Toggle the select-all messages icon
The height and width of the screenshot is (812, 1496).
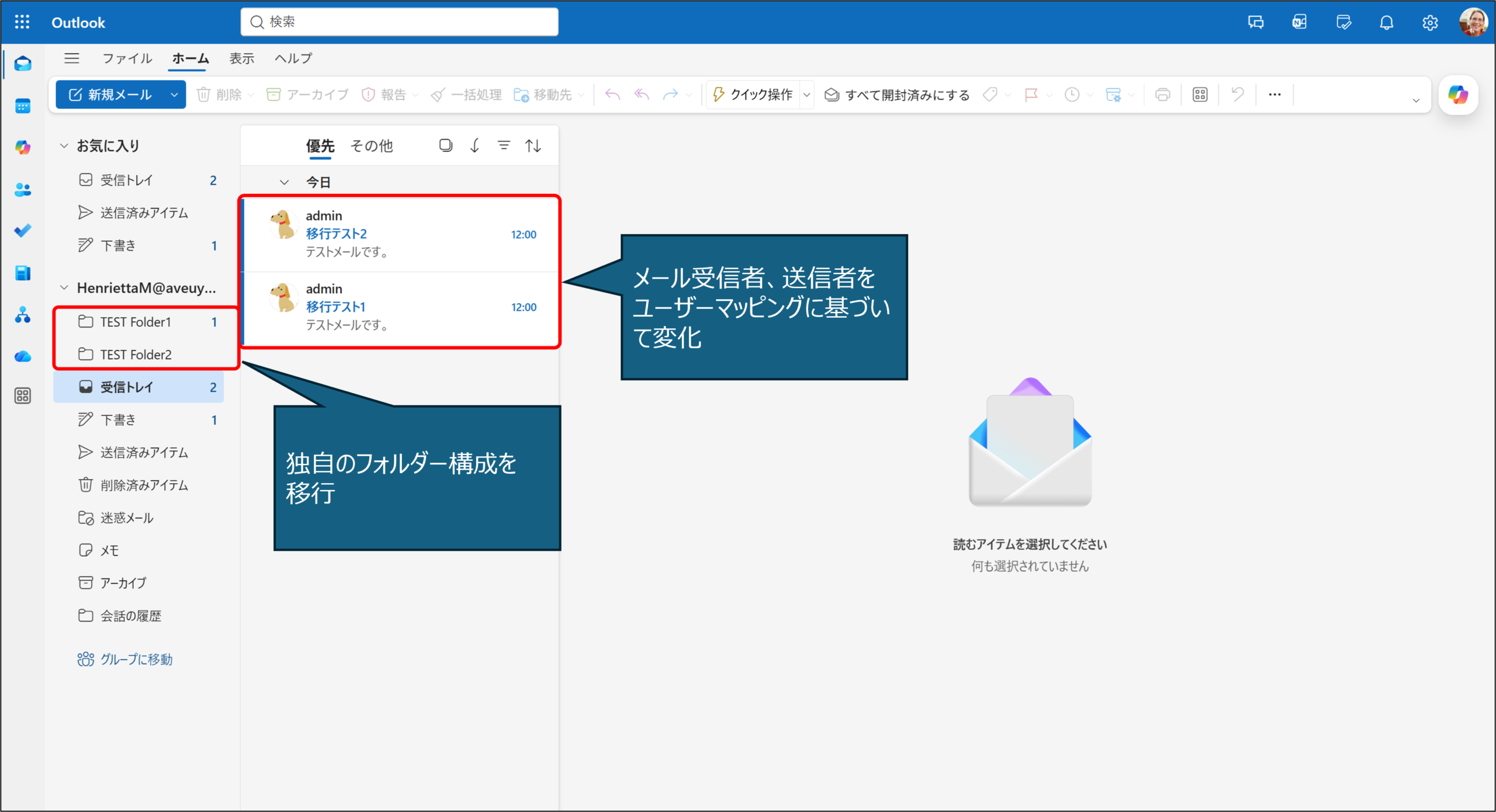[445, 145]
